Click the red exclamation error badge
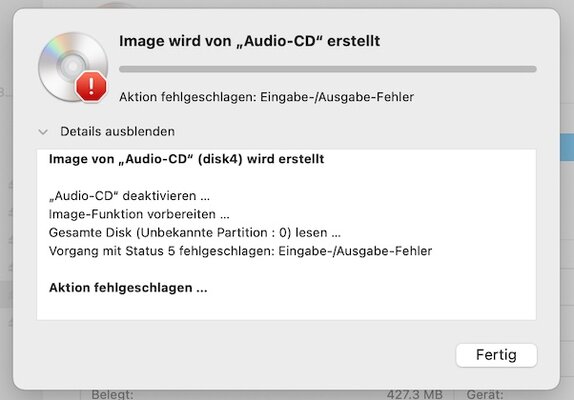The image size is (574, 400). coord(91,86)
